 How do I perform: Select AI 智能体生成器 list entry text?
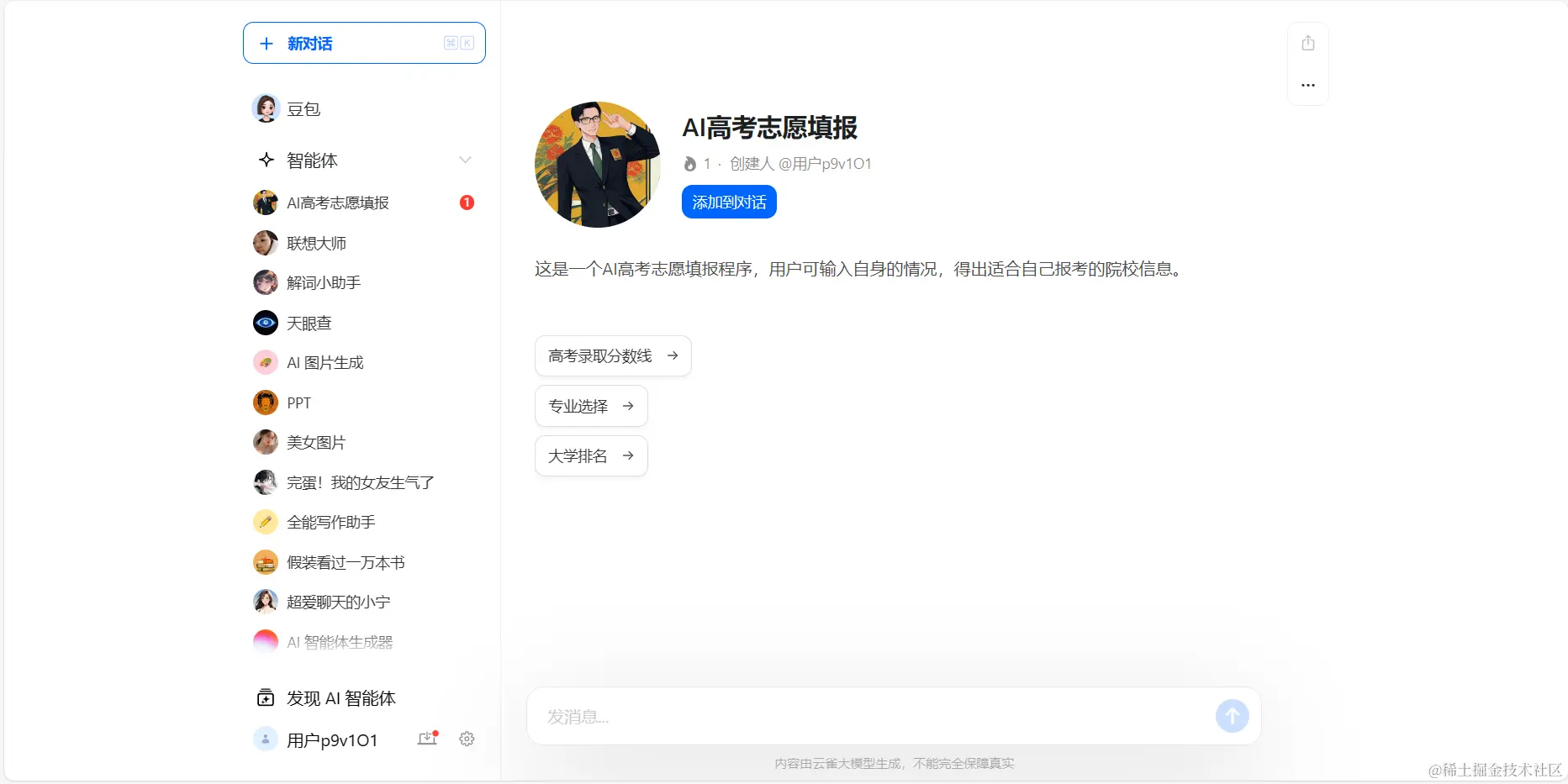340,642
